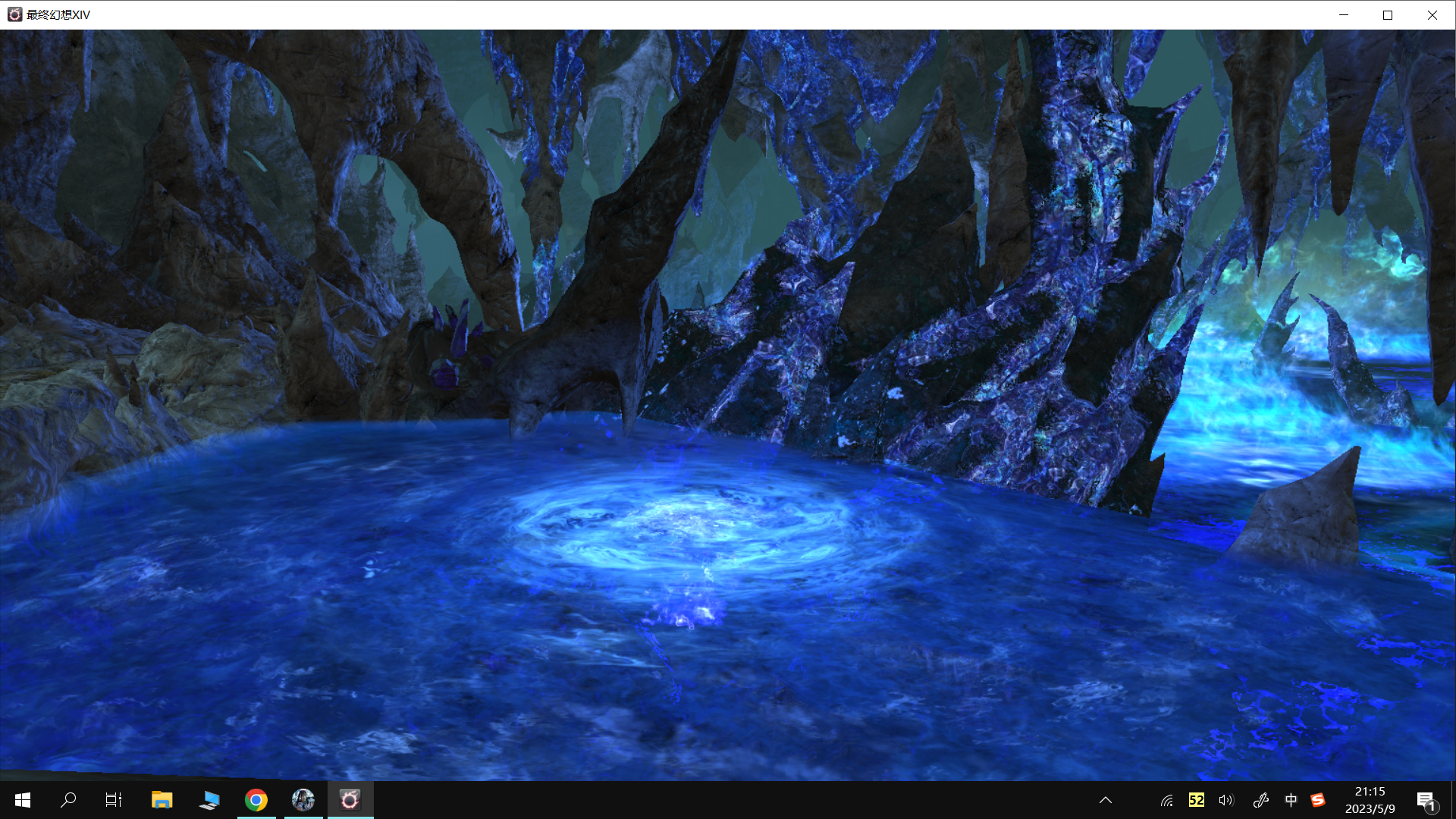The image size is (1456, 819).
Task: Open the character portrait taskbar app
Action: tap(303, 800)
